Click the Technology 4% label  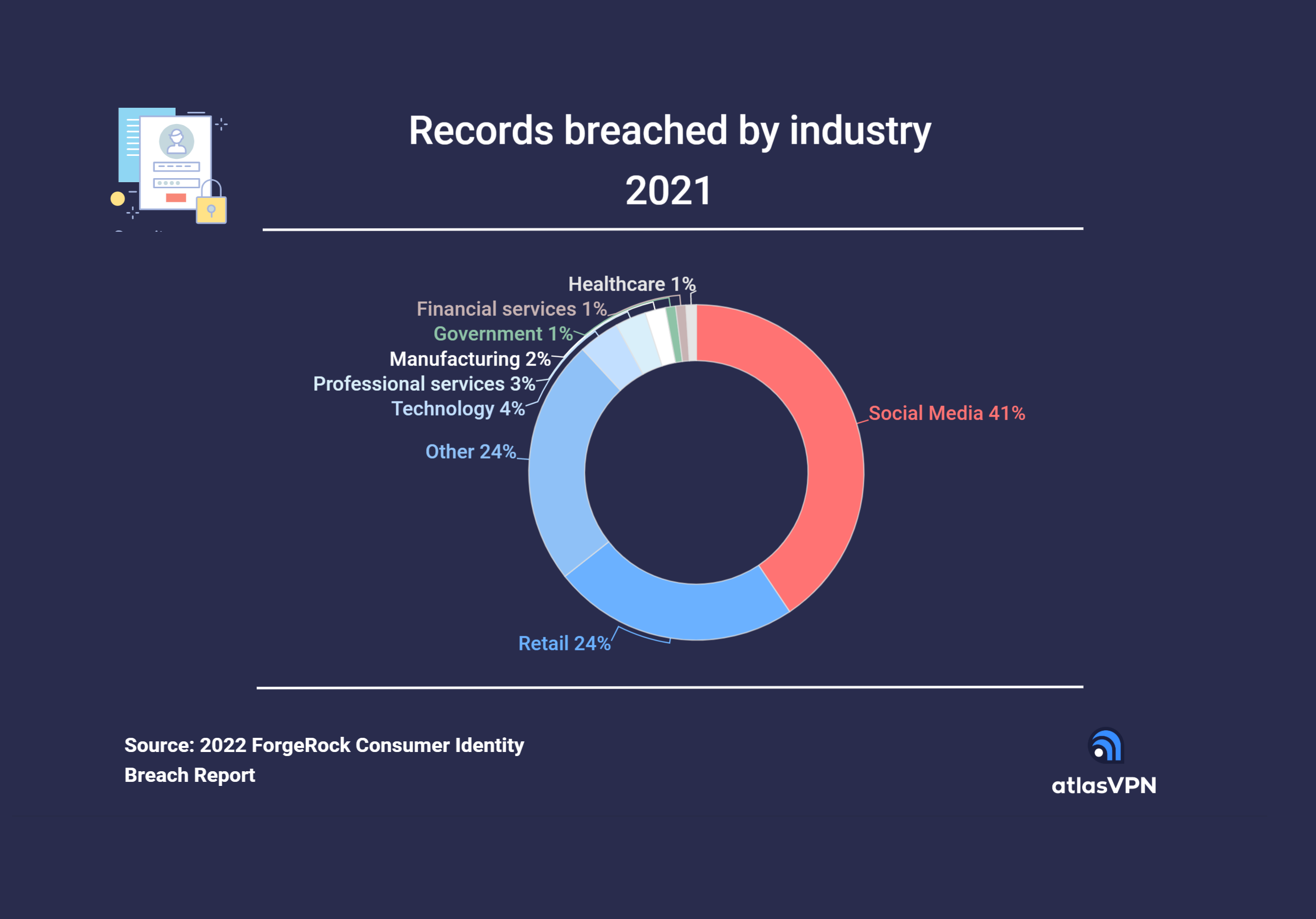458,408
